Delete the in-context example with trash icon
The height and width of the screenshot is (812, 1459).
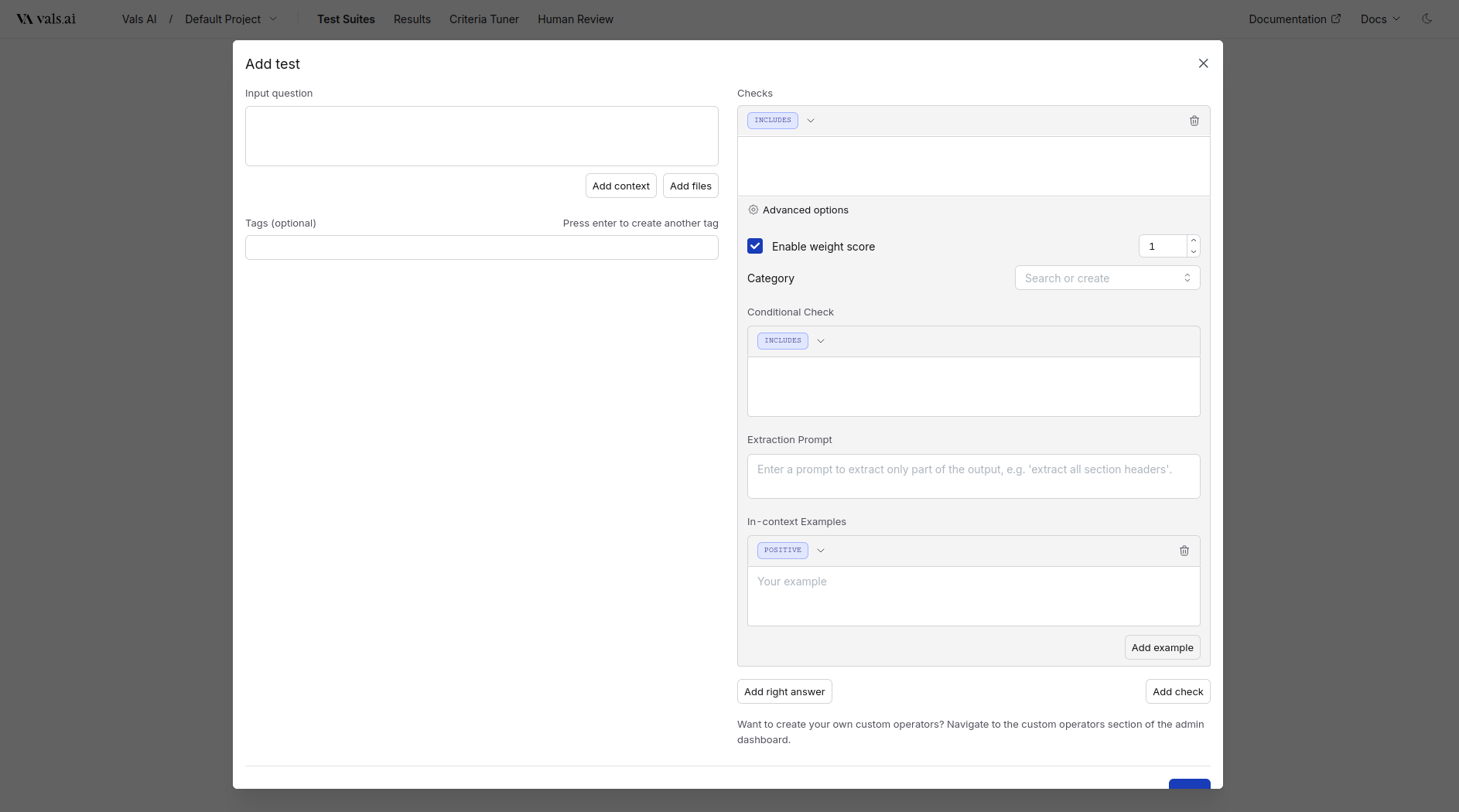[1184, 551]
